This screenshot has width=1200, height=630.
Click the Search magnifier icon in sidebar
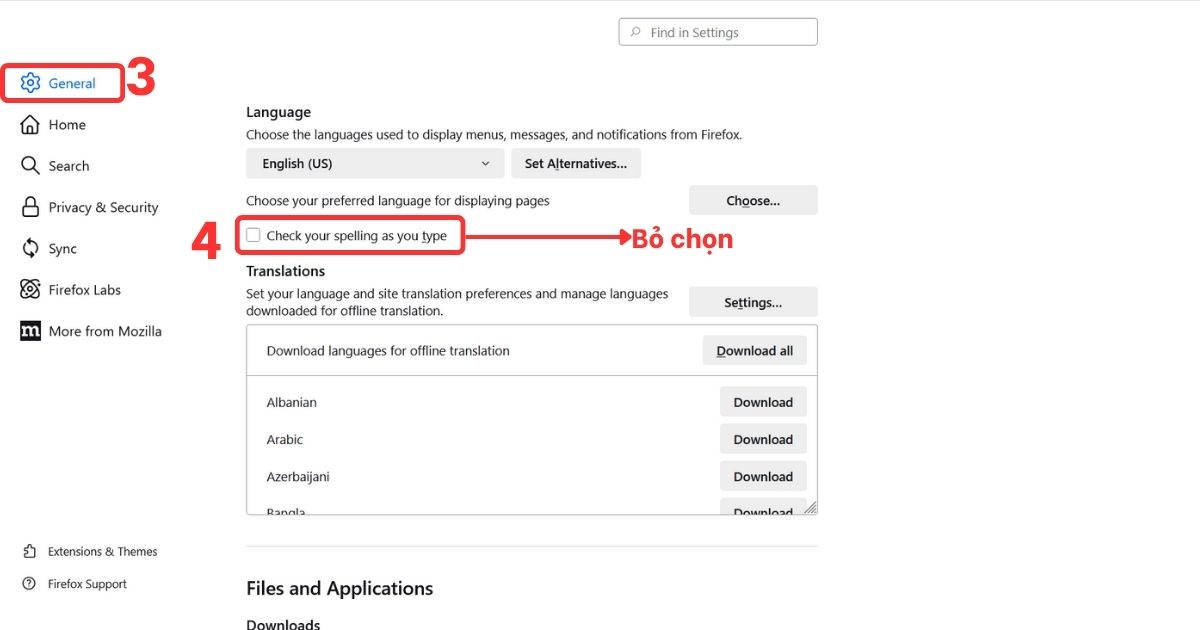(x=30, y=165)
